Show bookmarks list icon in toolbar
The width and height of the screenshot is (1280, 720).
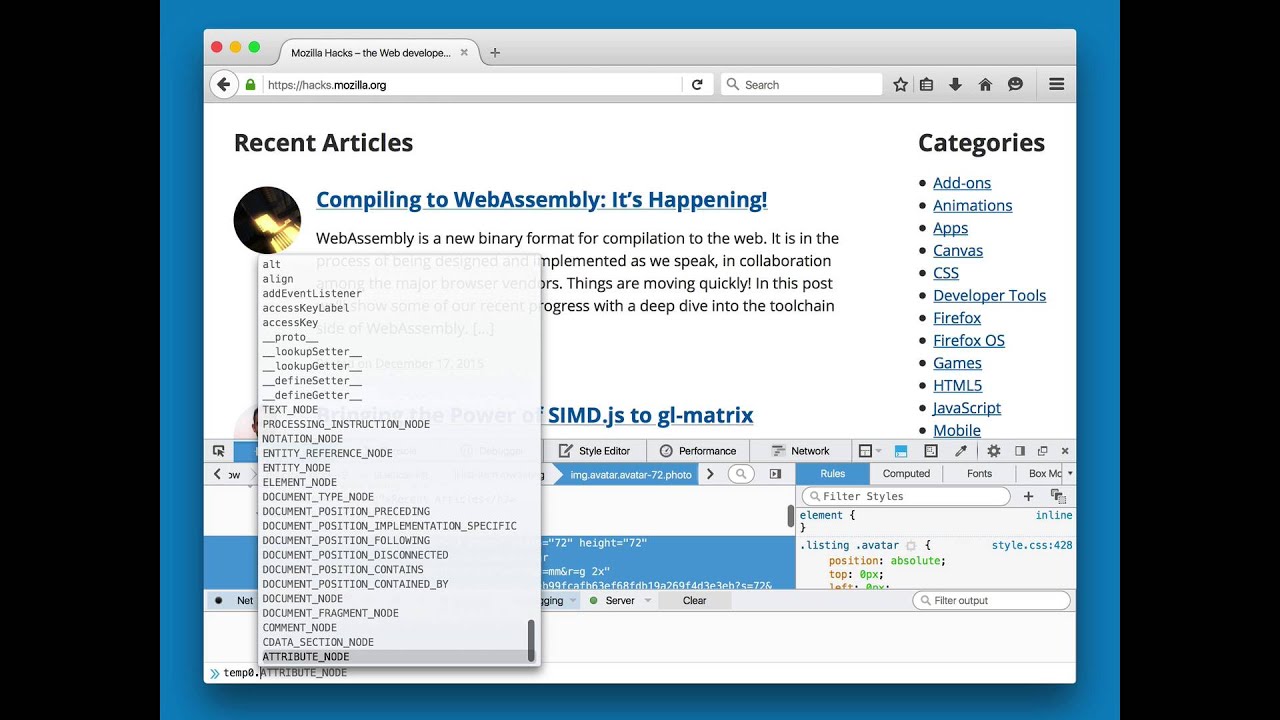click(927, 85)
